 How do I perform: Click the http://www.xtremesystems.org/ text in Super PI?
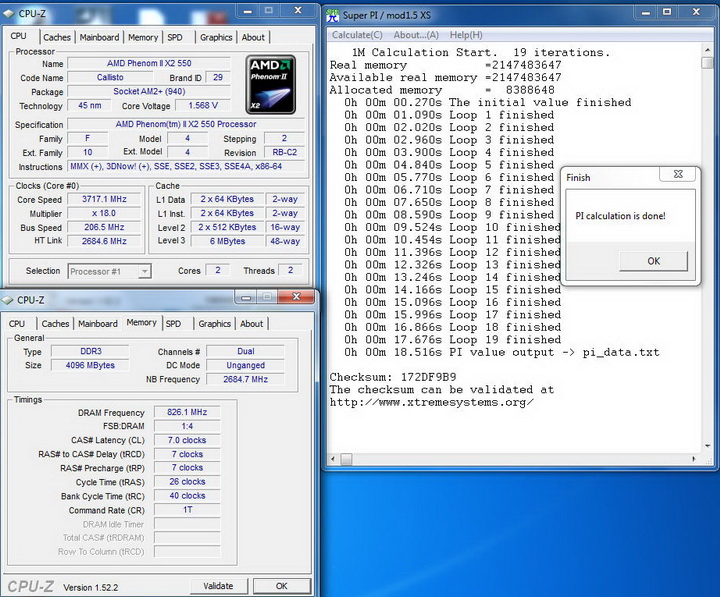tap(432, 403)
